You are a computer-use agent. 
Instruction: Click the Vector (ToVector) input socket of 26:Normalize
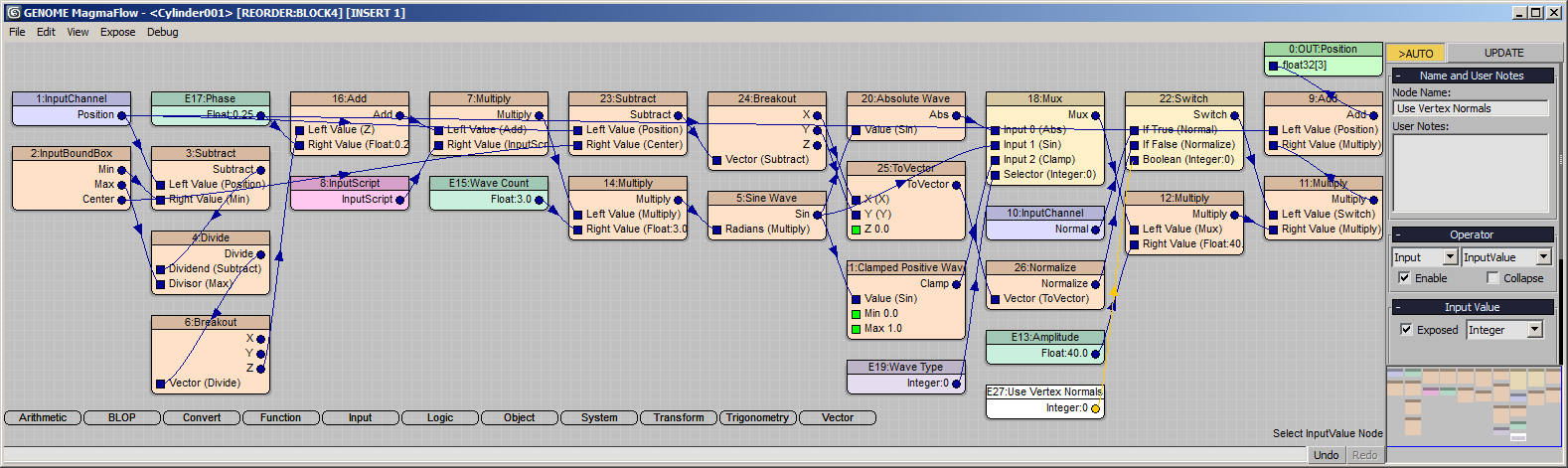(x=995, y=299)
